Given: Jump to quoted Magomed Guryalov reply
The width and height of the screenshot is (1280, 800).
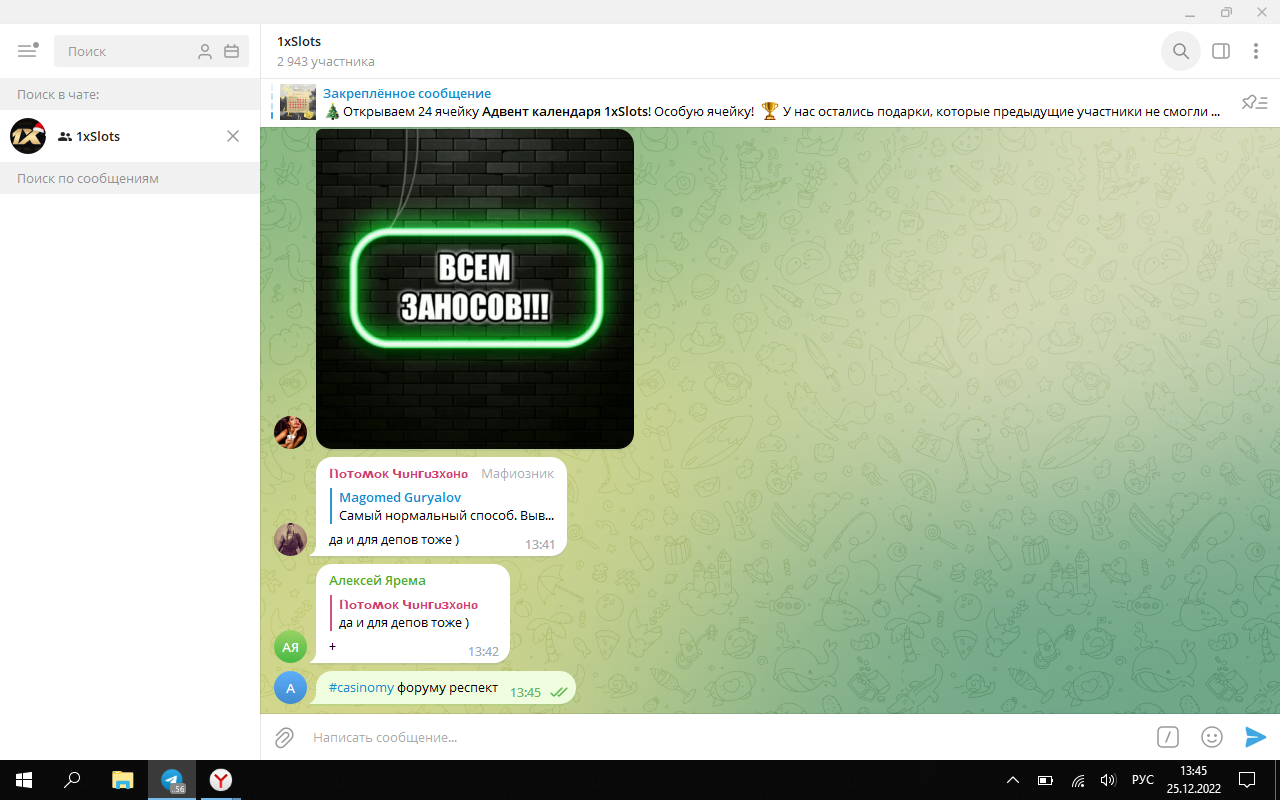Looking at the screenshot, I should 445,507.
